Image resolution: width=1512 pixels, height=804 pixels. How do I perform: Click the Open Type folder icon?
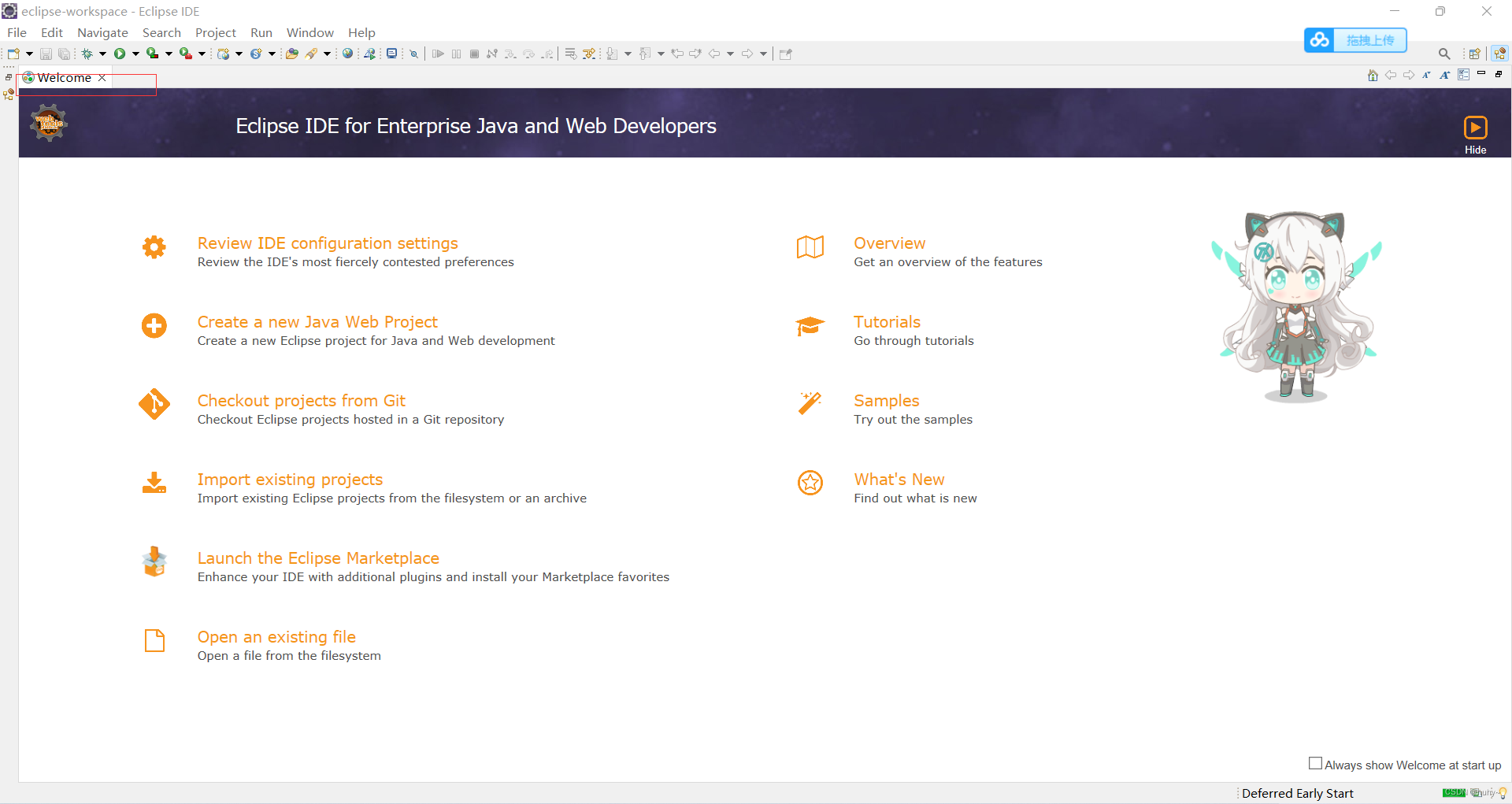[292, 54]
